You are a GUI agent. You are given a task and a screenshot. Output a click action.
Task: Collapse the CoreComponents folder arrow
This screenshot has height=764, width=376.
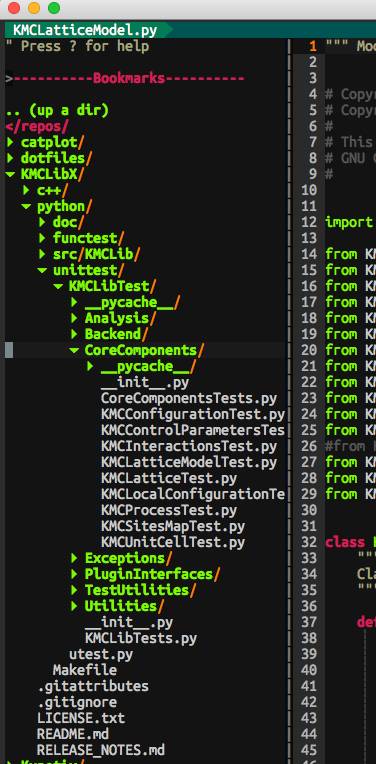[75, 350]
